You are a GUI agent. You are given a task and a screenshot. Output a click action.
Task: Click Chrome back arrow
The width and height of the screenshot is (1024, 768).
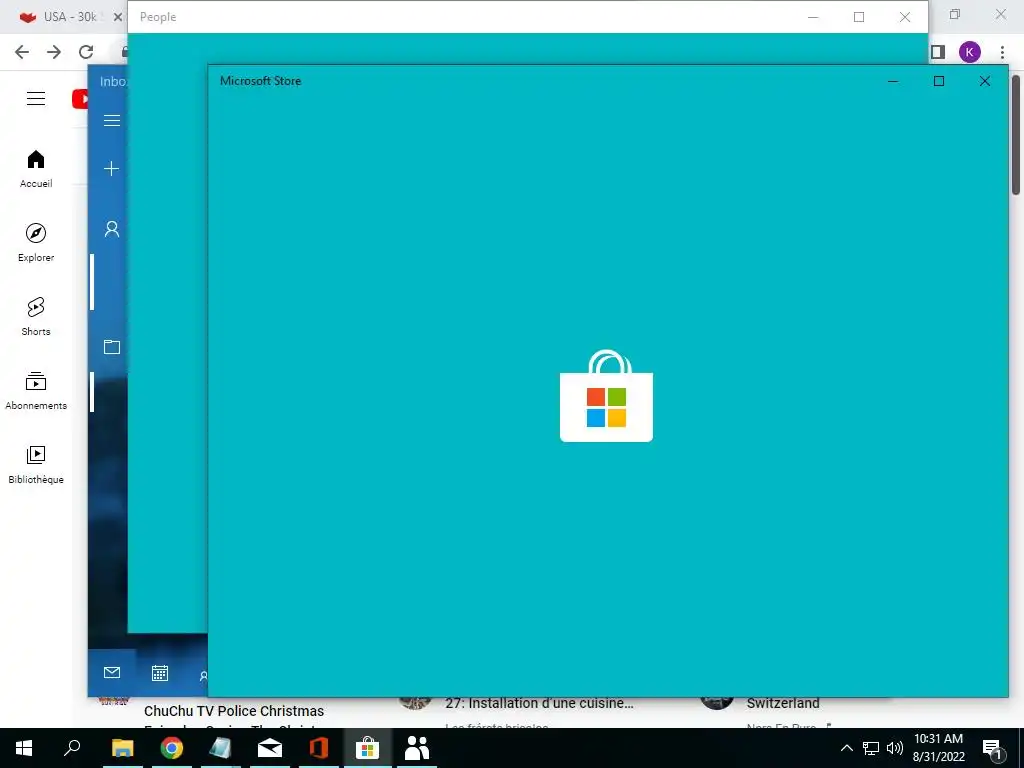(x=22, y=52)
